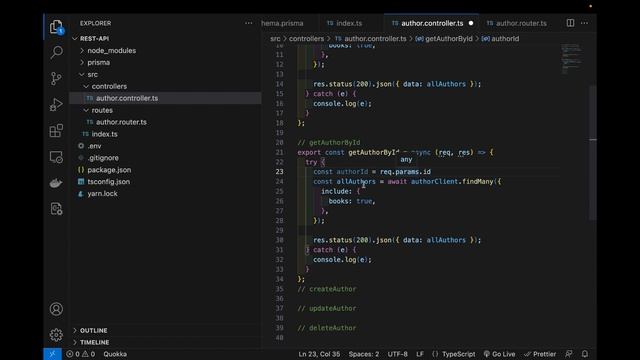Viewport: 640px width, 360px height.
Task: Click Ln 23, Col 35 status entry
Action: [319, 354]
